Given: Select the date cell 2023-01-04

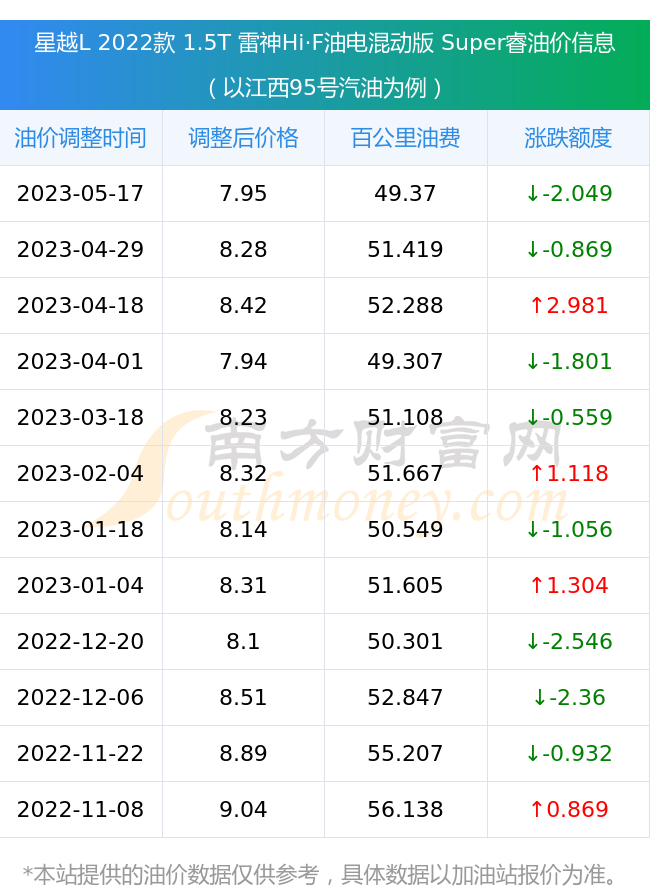Looking at the screenshot, I should (81, 585).
